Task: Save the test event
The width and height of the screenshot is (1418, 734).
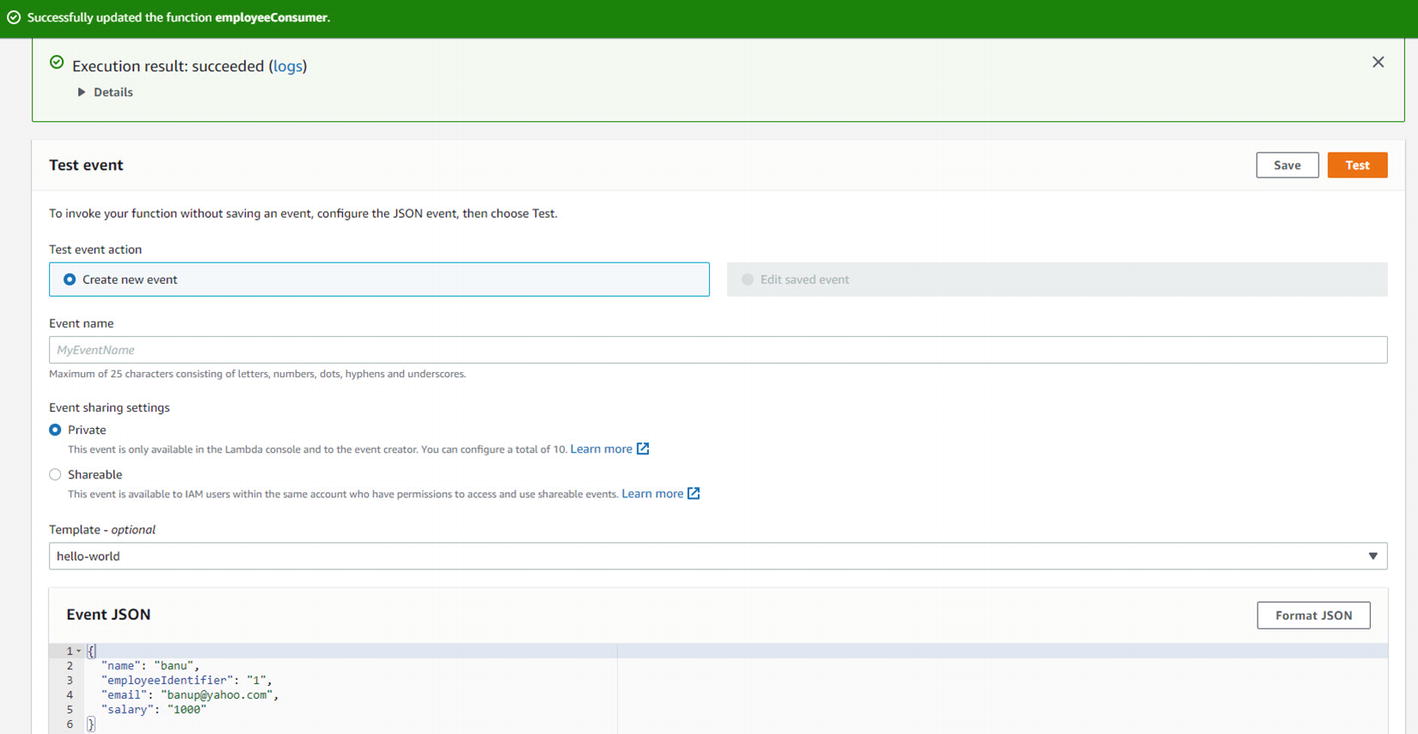Action: pos(1286,165)
